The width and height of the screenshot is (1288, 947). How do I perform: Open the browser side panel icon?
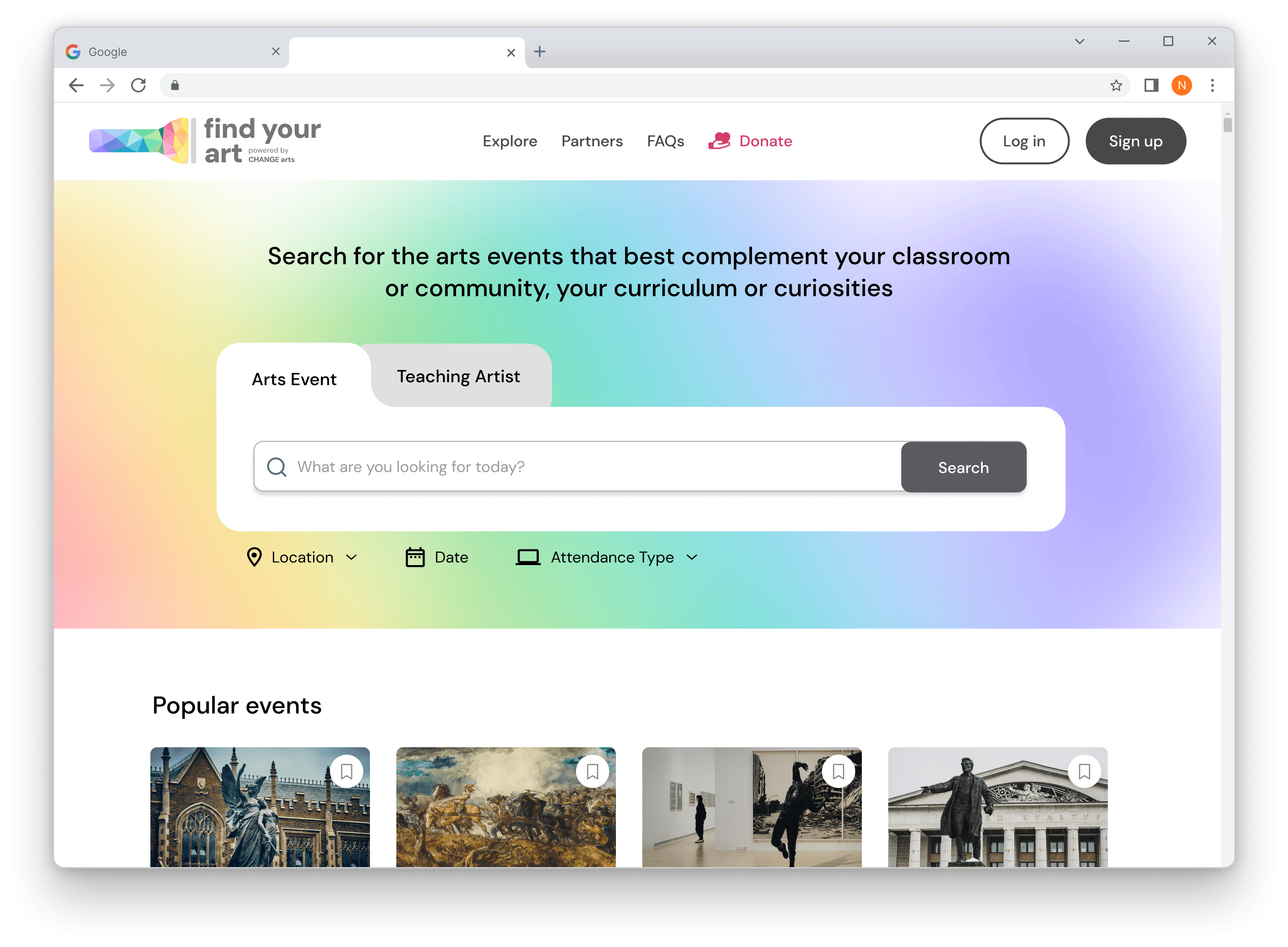[x=1151, y=85]
